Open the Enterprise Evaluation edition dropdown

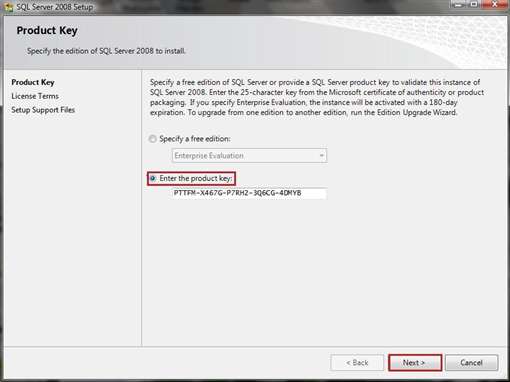click(x=249, y=156)
